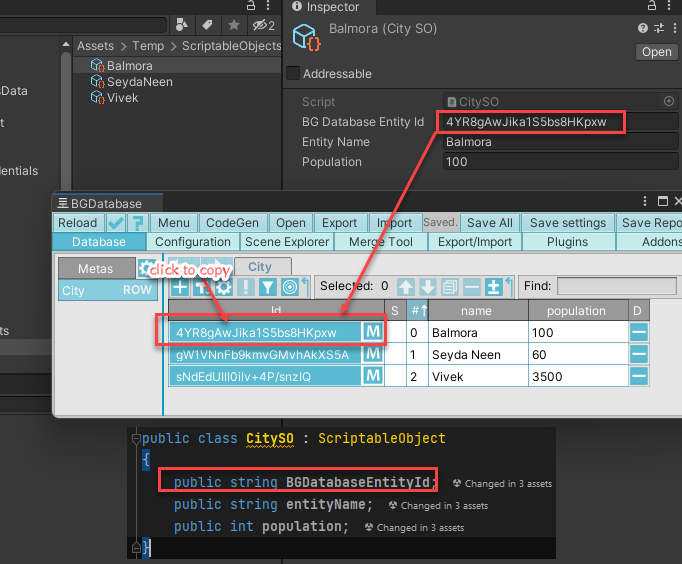Switch to the Export/Import tab

(475, 242)
